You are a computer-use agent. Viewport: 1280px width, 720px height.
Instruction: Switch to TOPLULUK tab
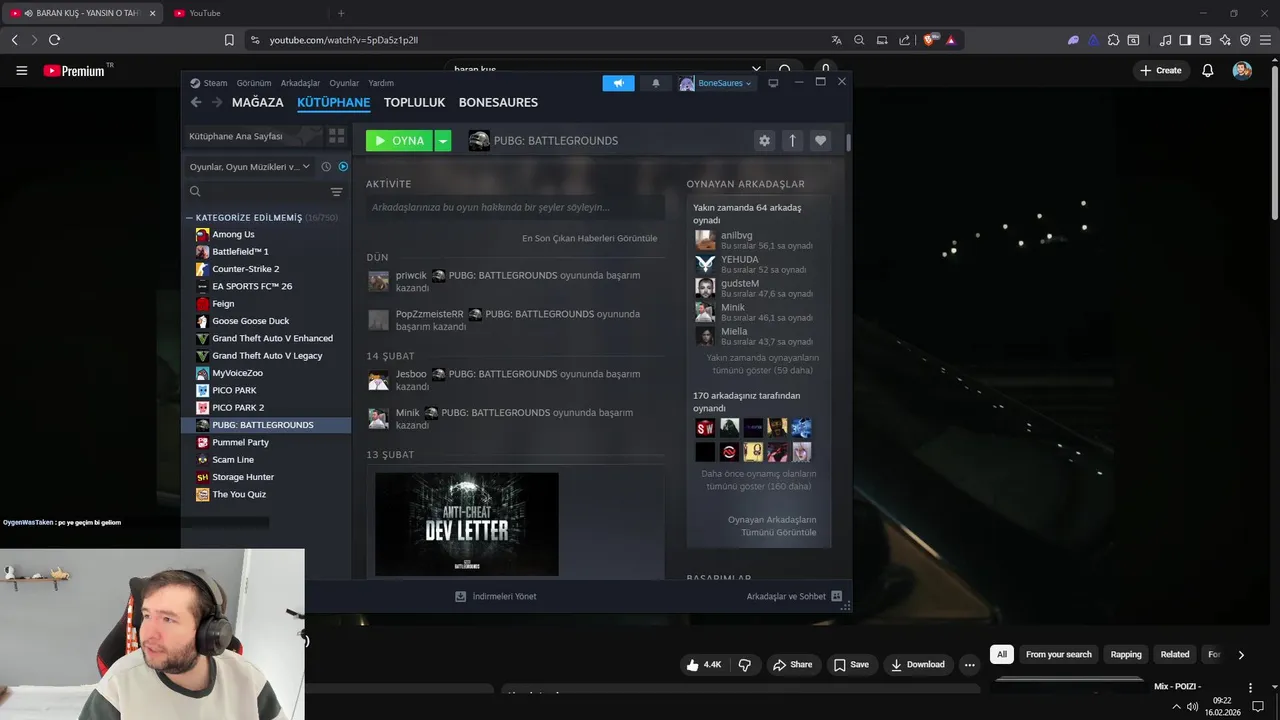pos(414,102)
